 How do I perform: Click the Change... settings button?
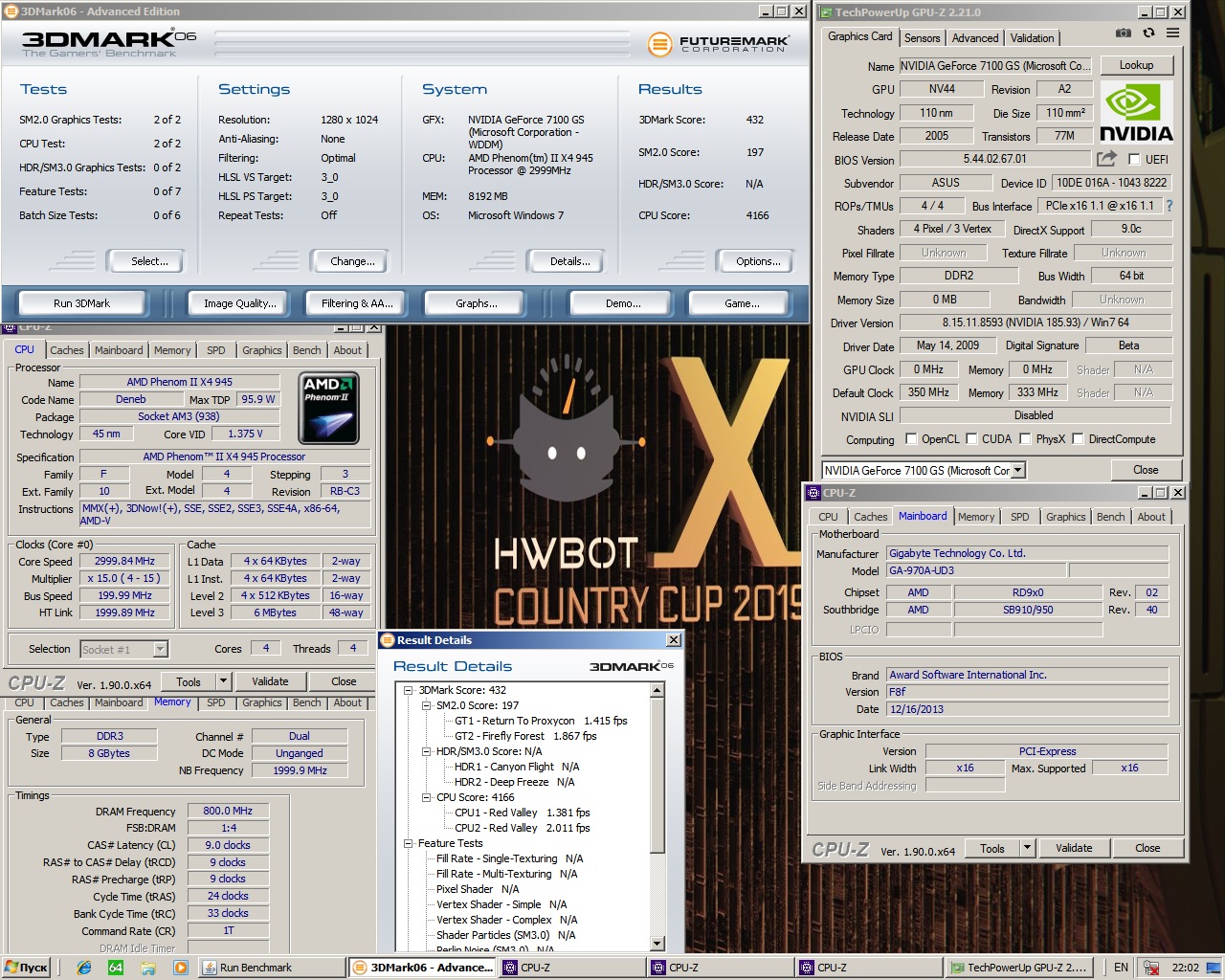(352, 261)
